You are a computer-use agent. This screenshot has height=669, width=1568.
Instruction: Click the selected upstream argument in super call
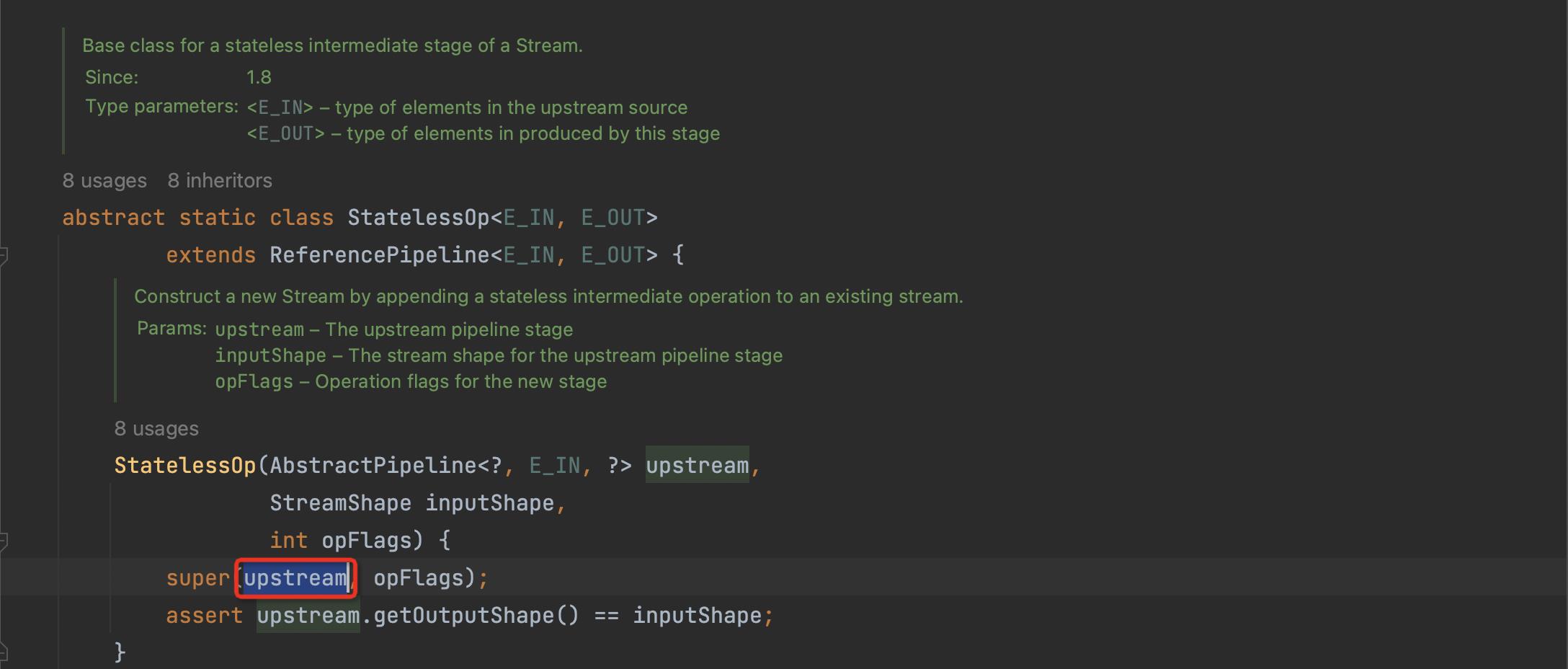(x=295, y=578)
